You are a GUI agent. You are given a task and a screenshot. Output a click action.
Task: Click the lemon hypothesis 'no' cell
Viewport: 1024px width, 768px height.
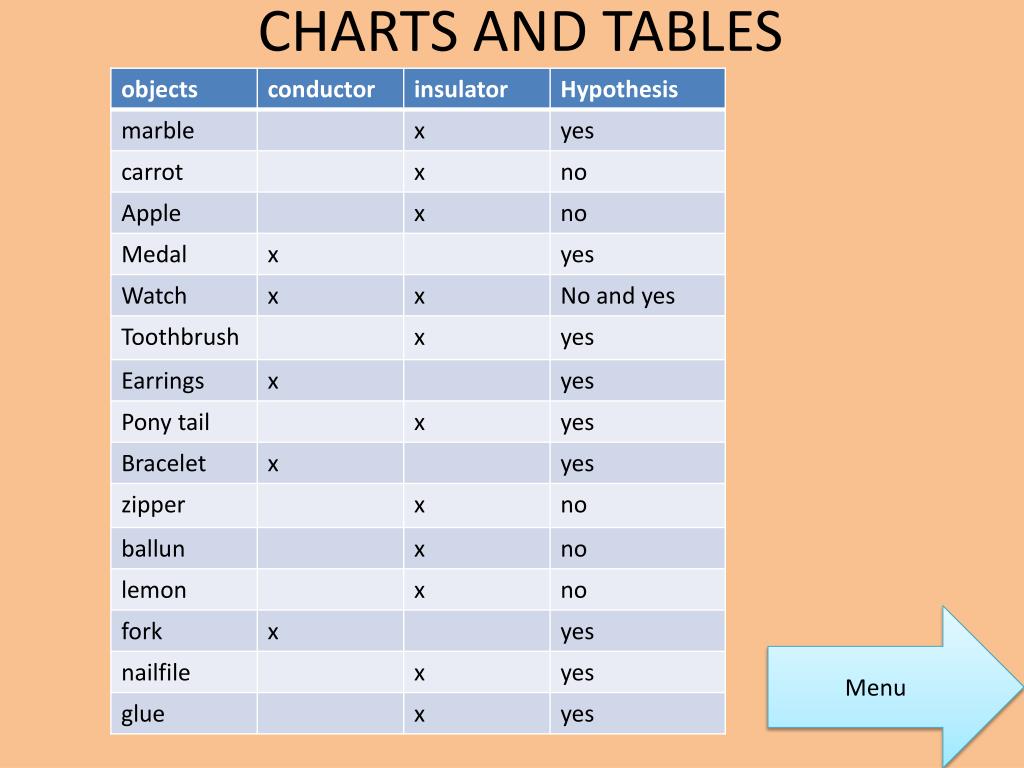pyautogui.click(x=637, y=590)
